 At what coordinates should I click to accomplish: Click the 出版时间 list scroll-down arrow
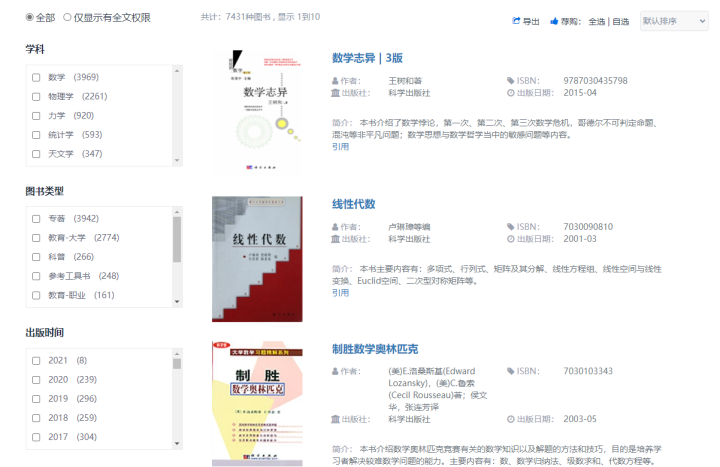[177, 444]
